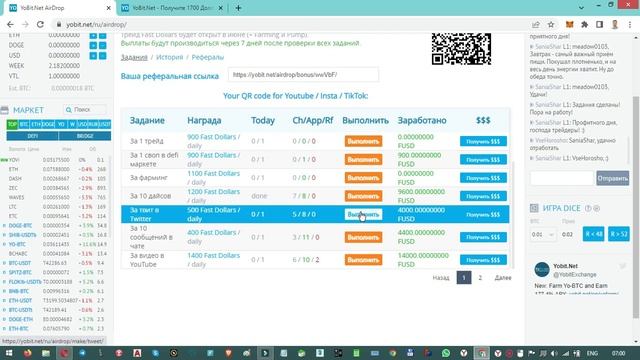Click the Далее pagination link

pyautogui.click(x=503, y=278)
